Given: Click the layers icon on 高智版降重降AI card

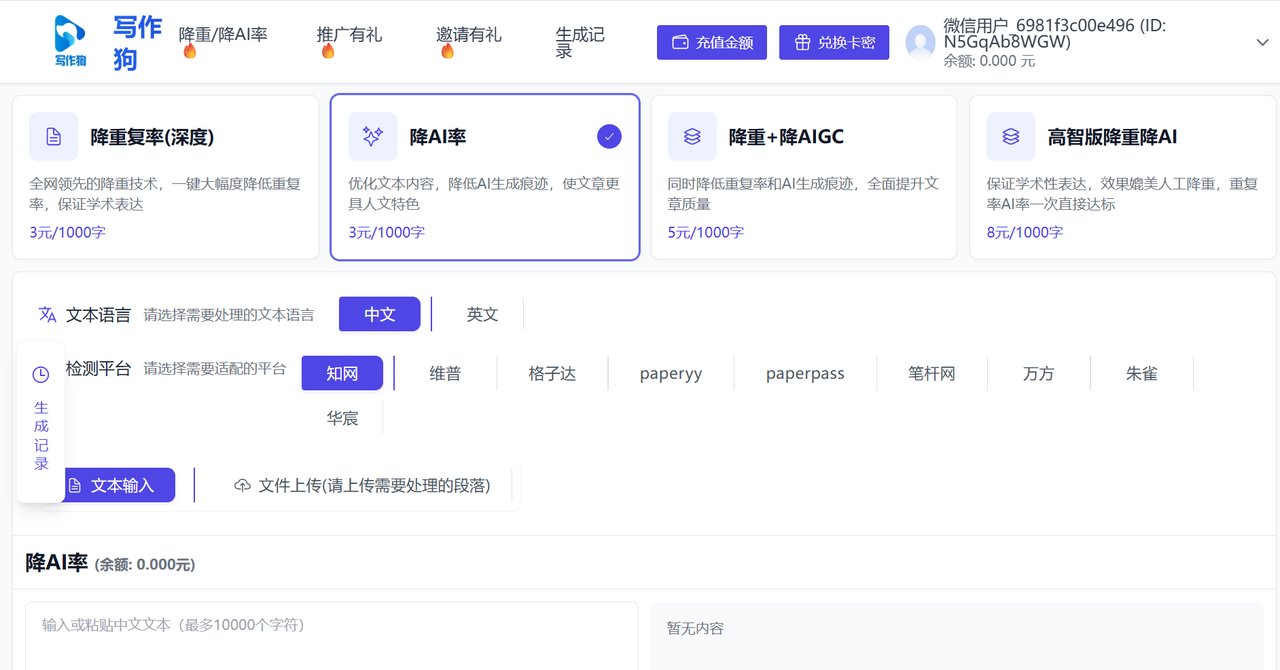Looking at the screenshot, I should 1011,137.
